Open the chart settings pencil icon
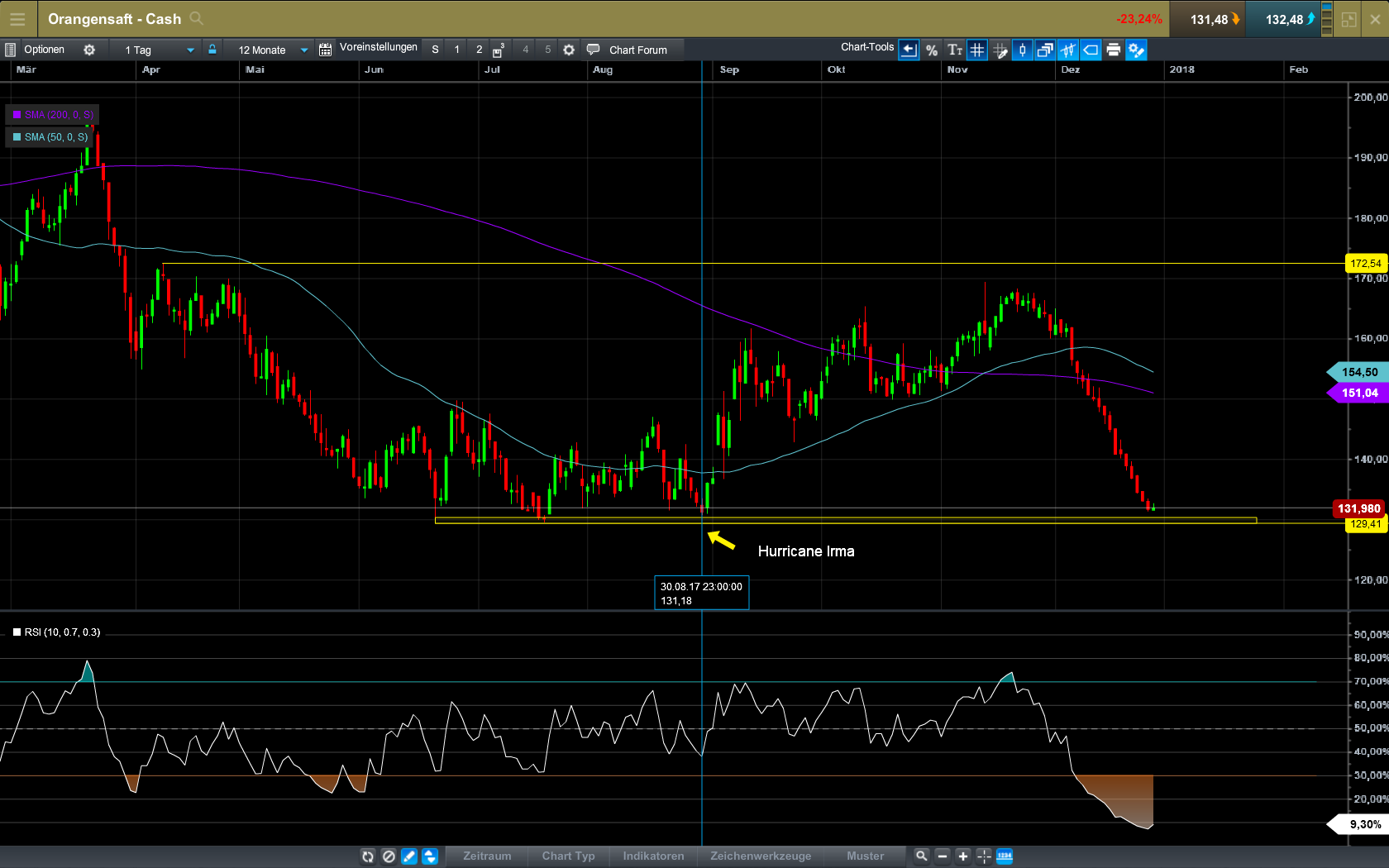The height and width of the screenshot is (868, 1389). pyautogui.click(x=1136, y=50)
